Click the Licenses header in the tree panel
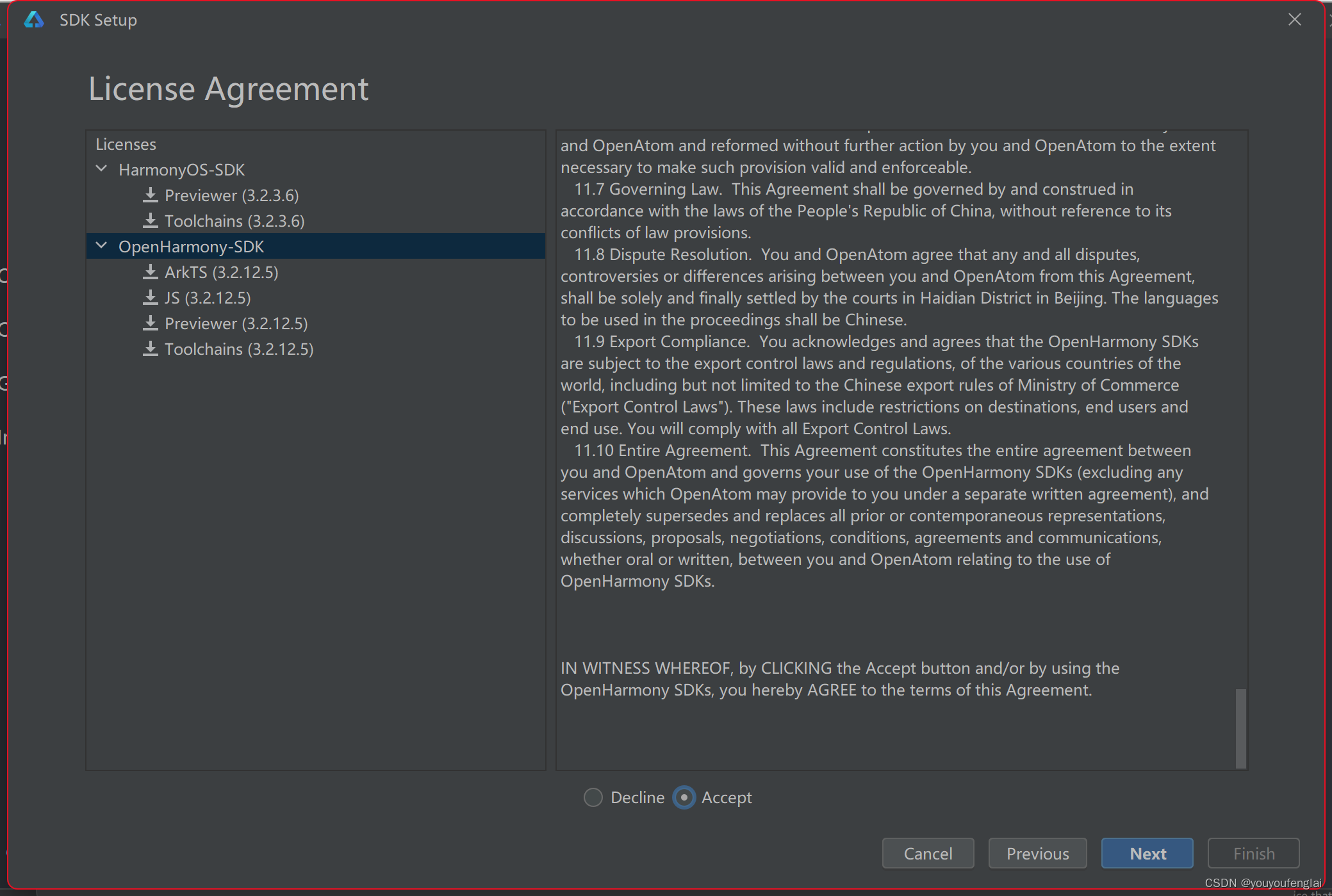Screen dimensions: 1332x896 click(126, 144)
